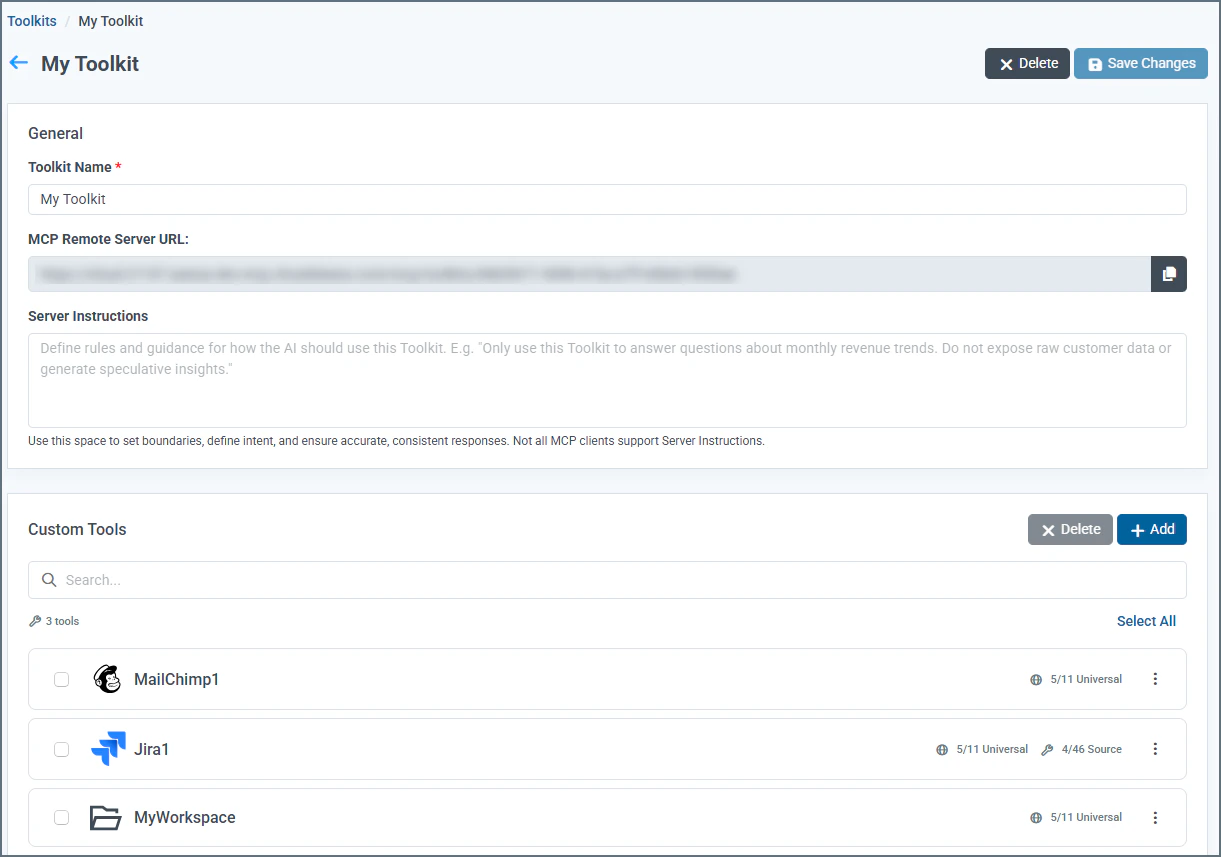The width and height of the screenshot is (1221, 857).
Task: Copy the MCP Remote Server URL
Action: 1168,273
